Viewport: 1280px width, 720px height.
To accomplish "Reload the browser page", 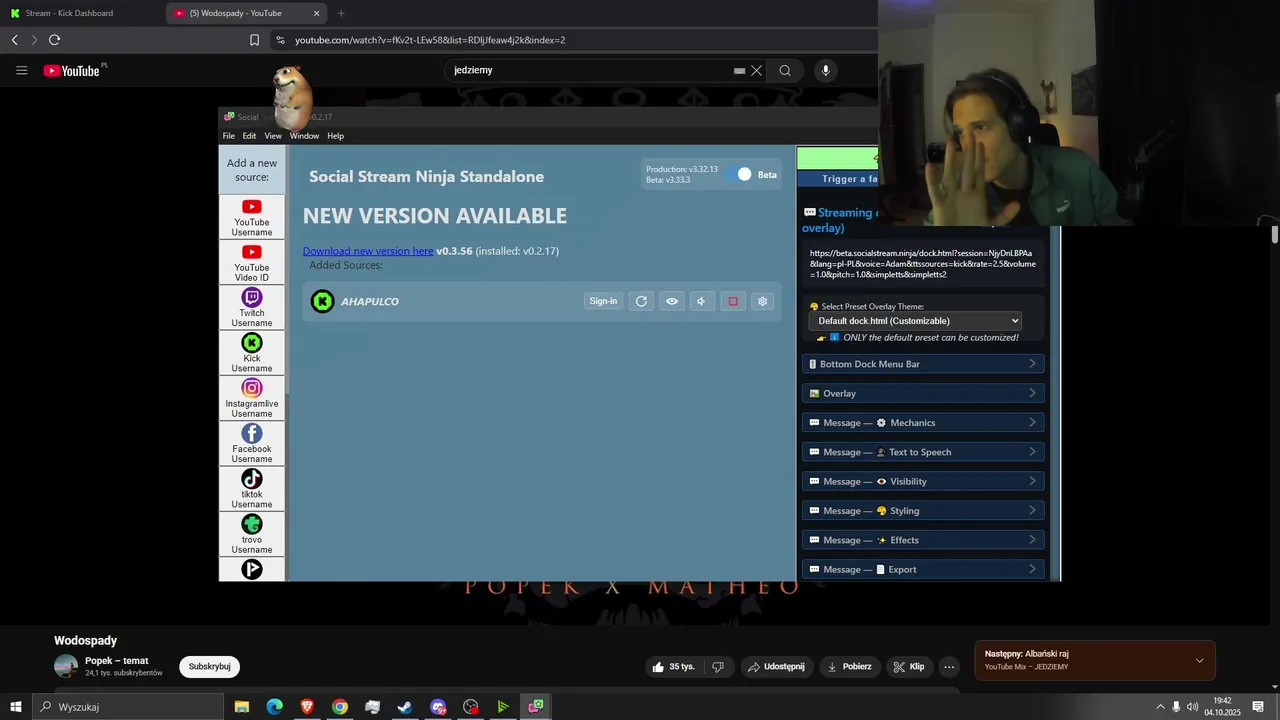I will coord(54,40).
